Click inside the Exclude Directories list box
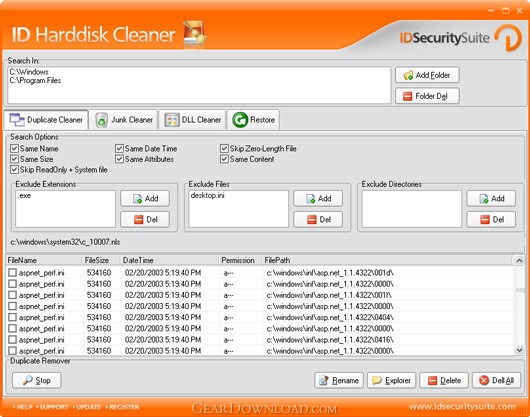The width and height of the screenshot is (530, 417). coord(412,209)
